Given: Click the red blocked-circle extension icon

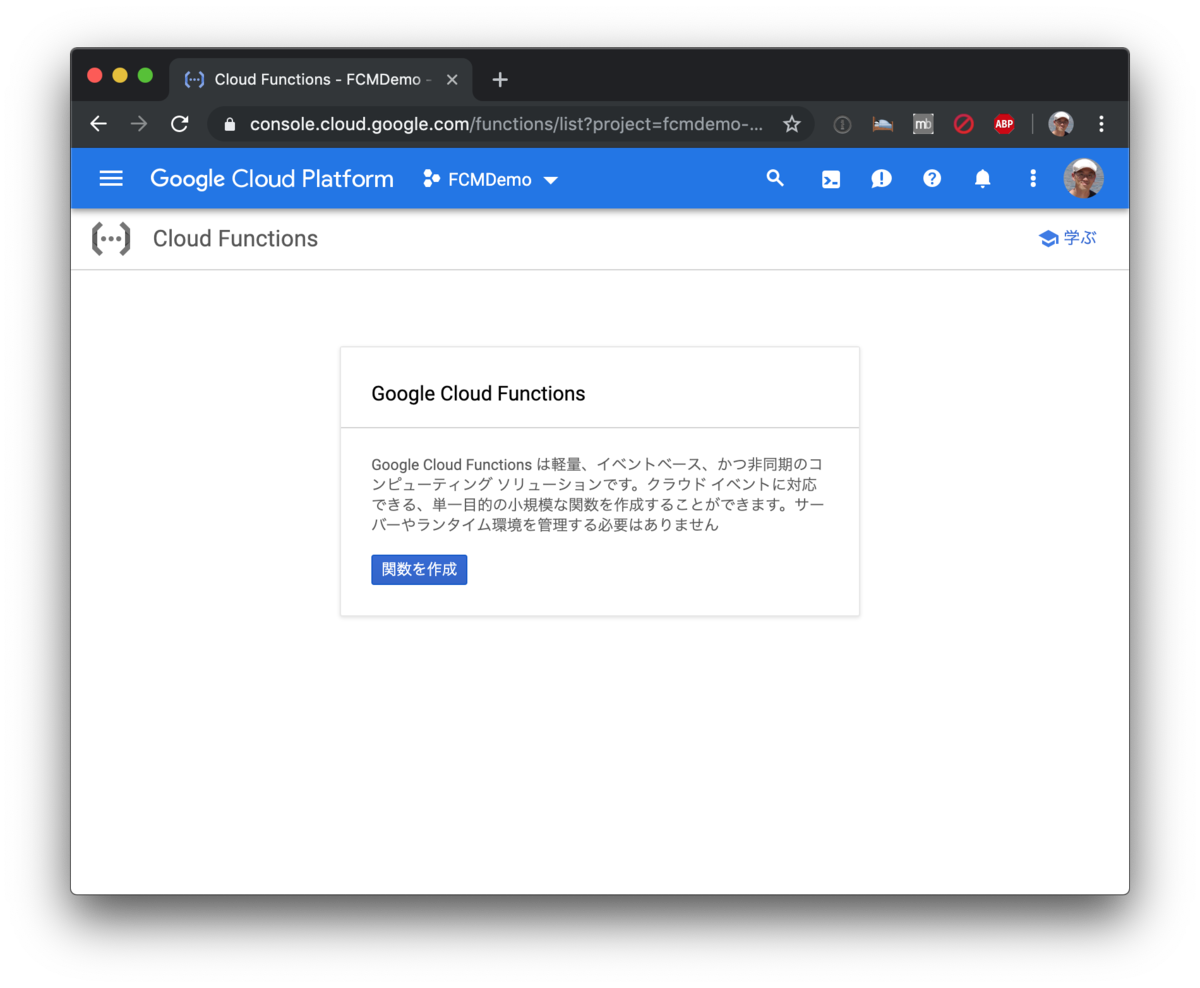Looking at the screenshot, I should point(963,124).
